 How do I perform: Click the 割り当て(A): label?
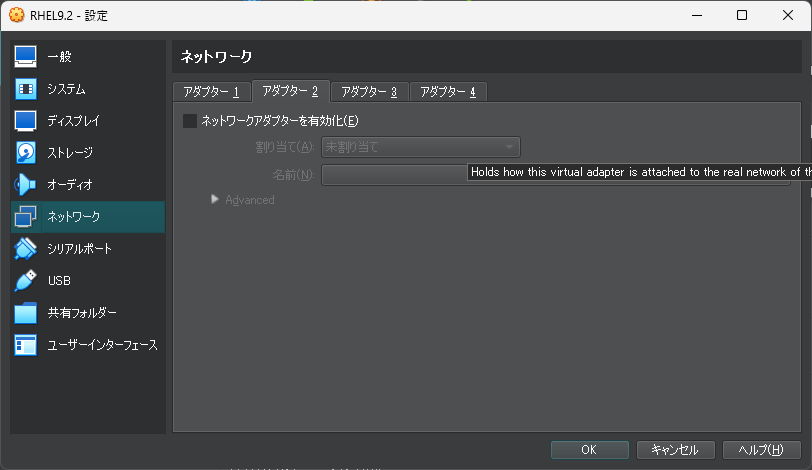click(x=285, y=147)
